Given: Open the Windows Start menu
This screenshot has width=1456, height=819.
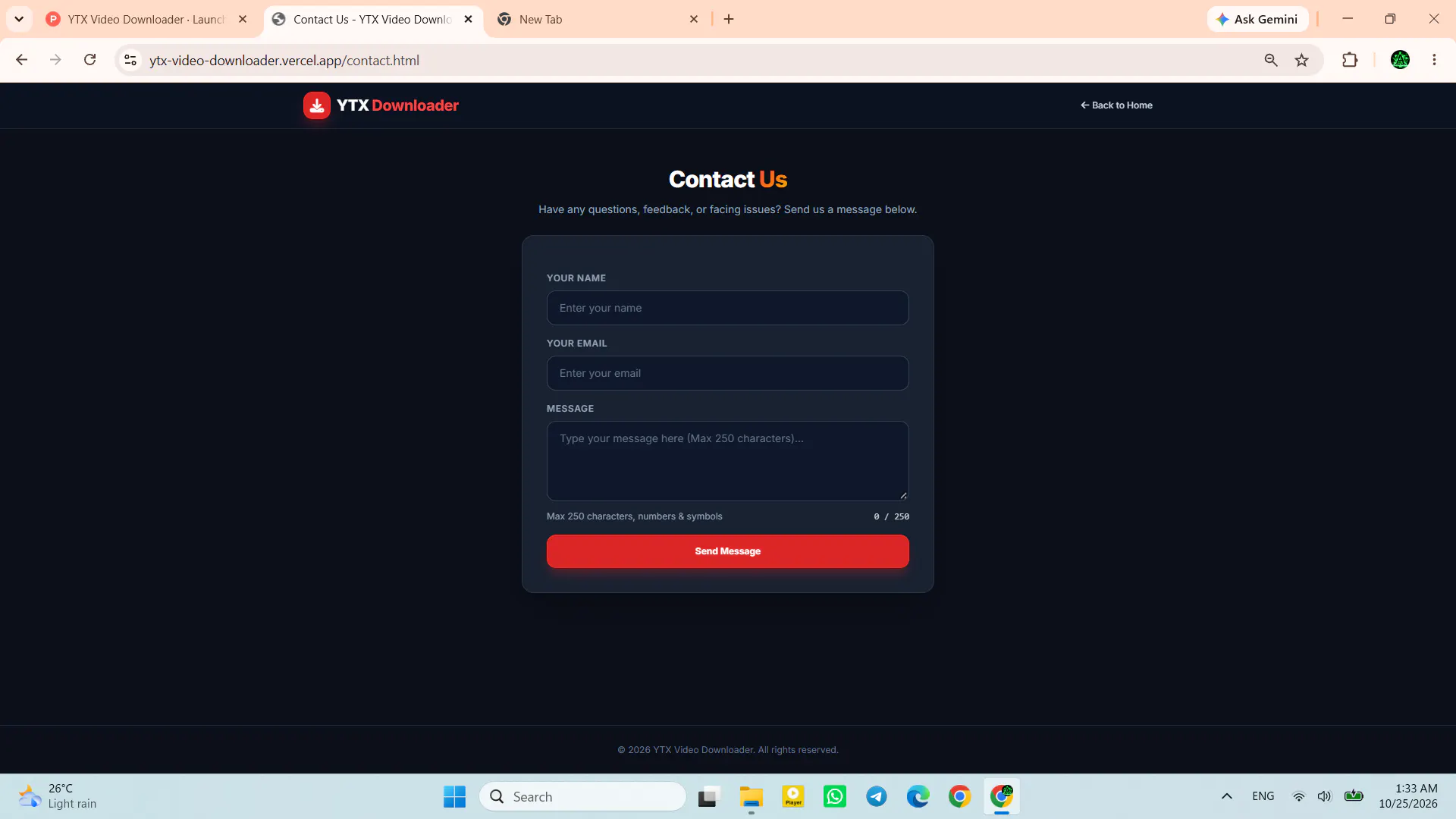Looking at the screenshot, I should coord(455,796).
